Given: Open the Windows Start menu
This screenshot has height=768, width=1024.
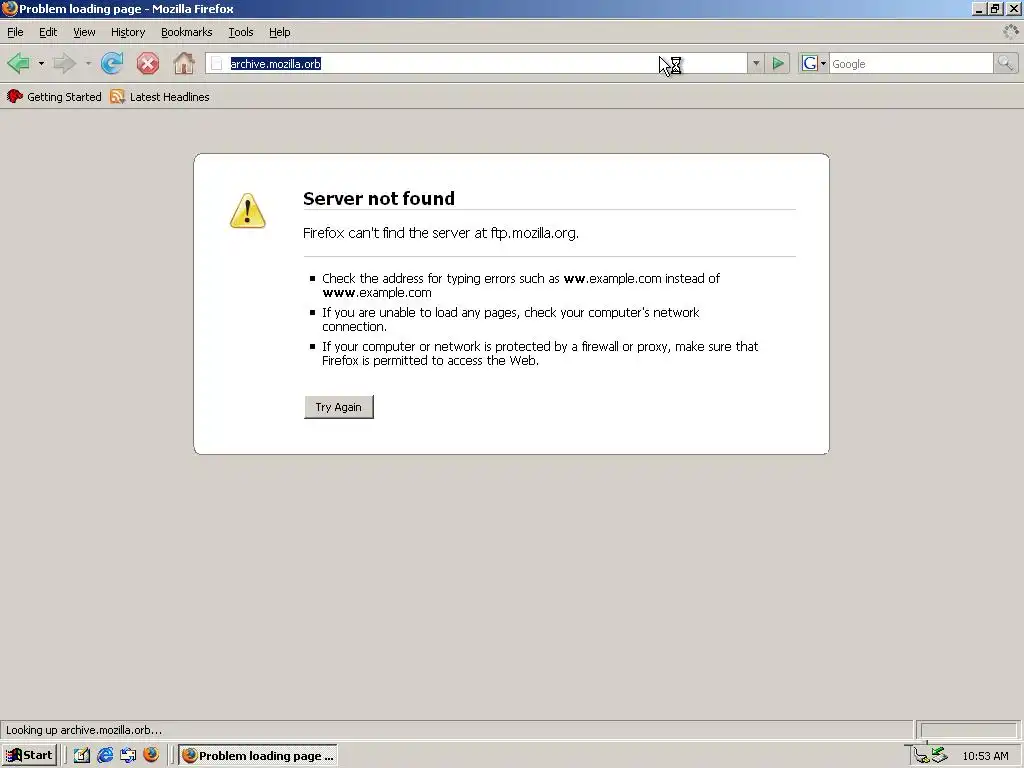Looking at the screenshot, I should pyautogui.click(x=29, y=756).
